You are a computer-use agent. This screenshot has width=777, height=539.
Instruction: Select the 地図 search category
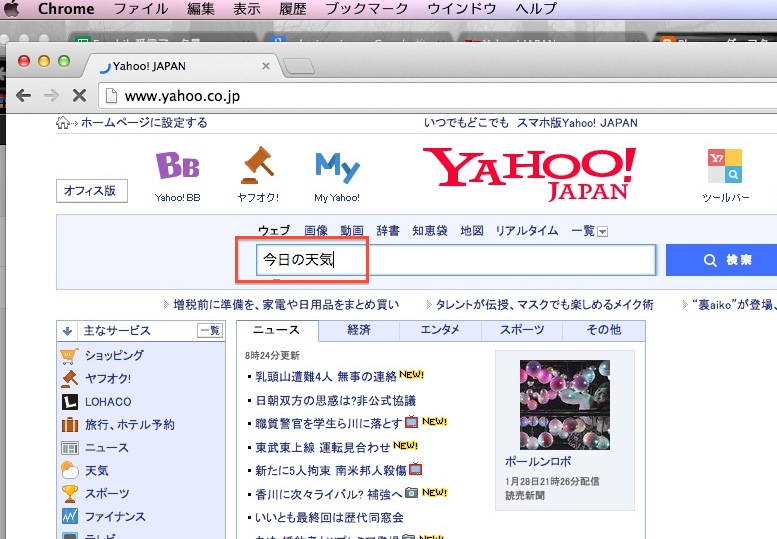pyautogui.click(x=472, y=231)
